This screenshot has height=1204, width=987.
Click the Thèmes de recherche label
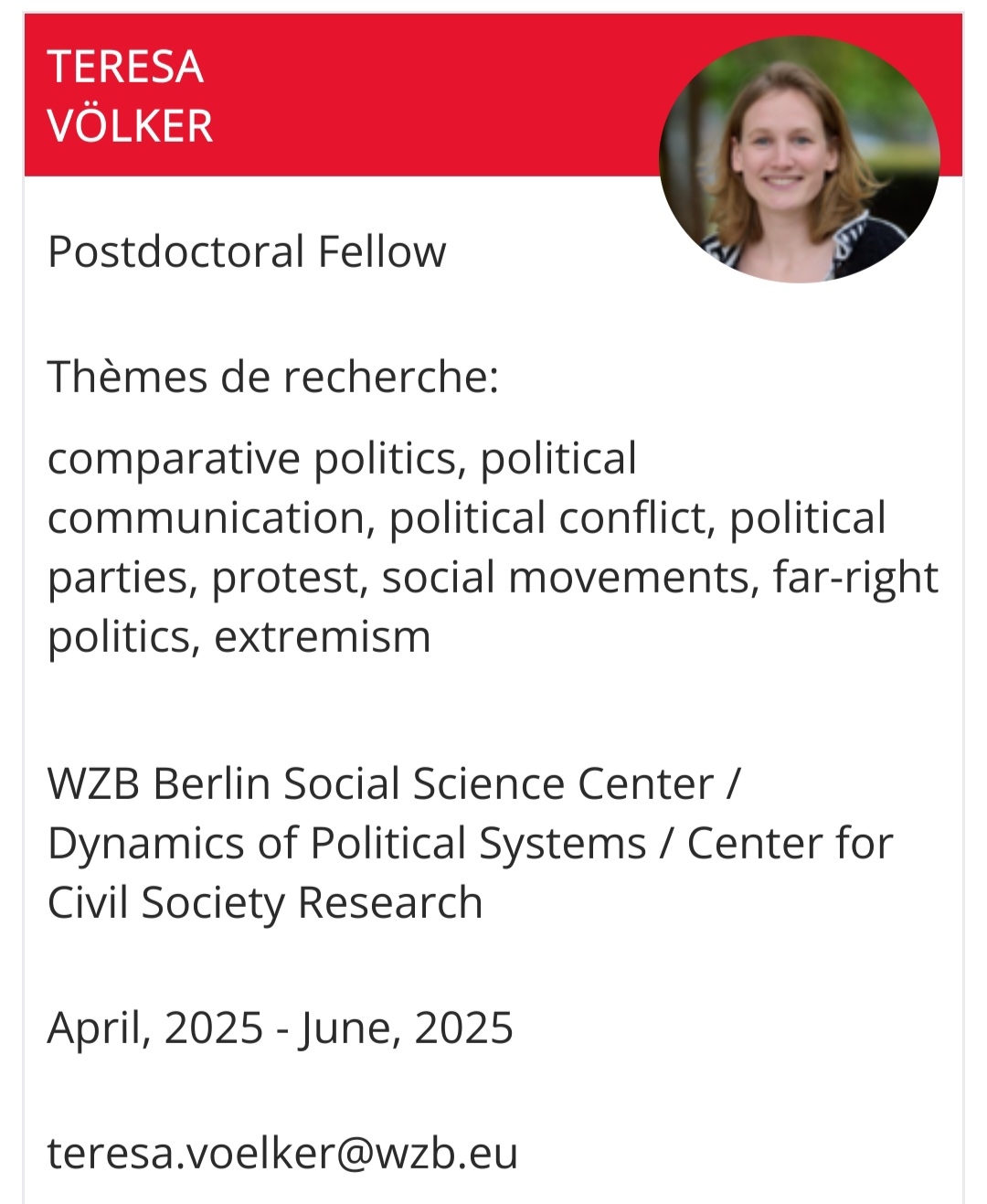tap(272, 377)
